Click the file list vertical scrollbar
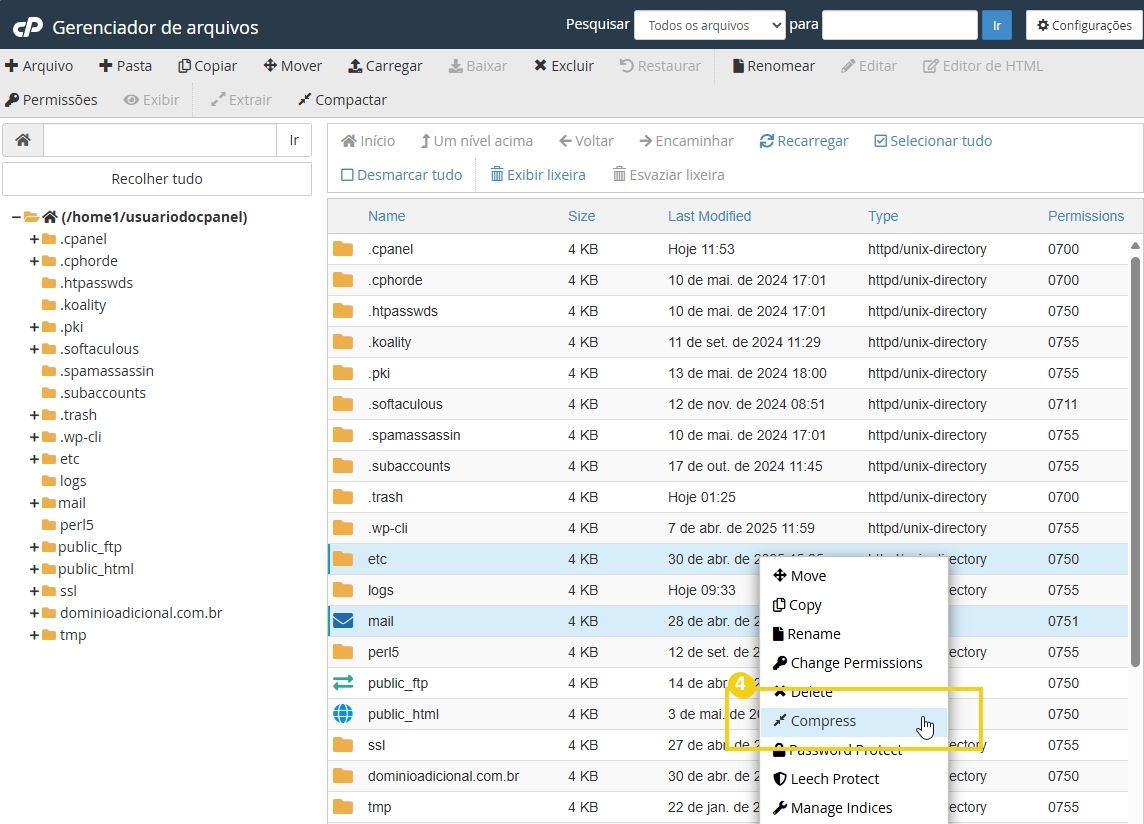Screen dimensions: 1144x824 click(1135, 461)
